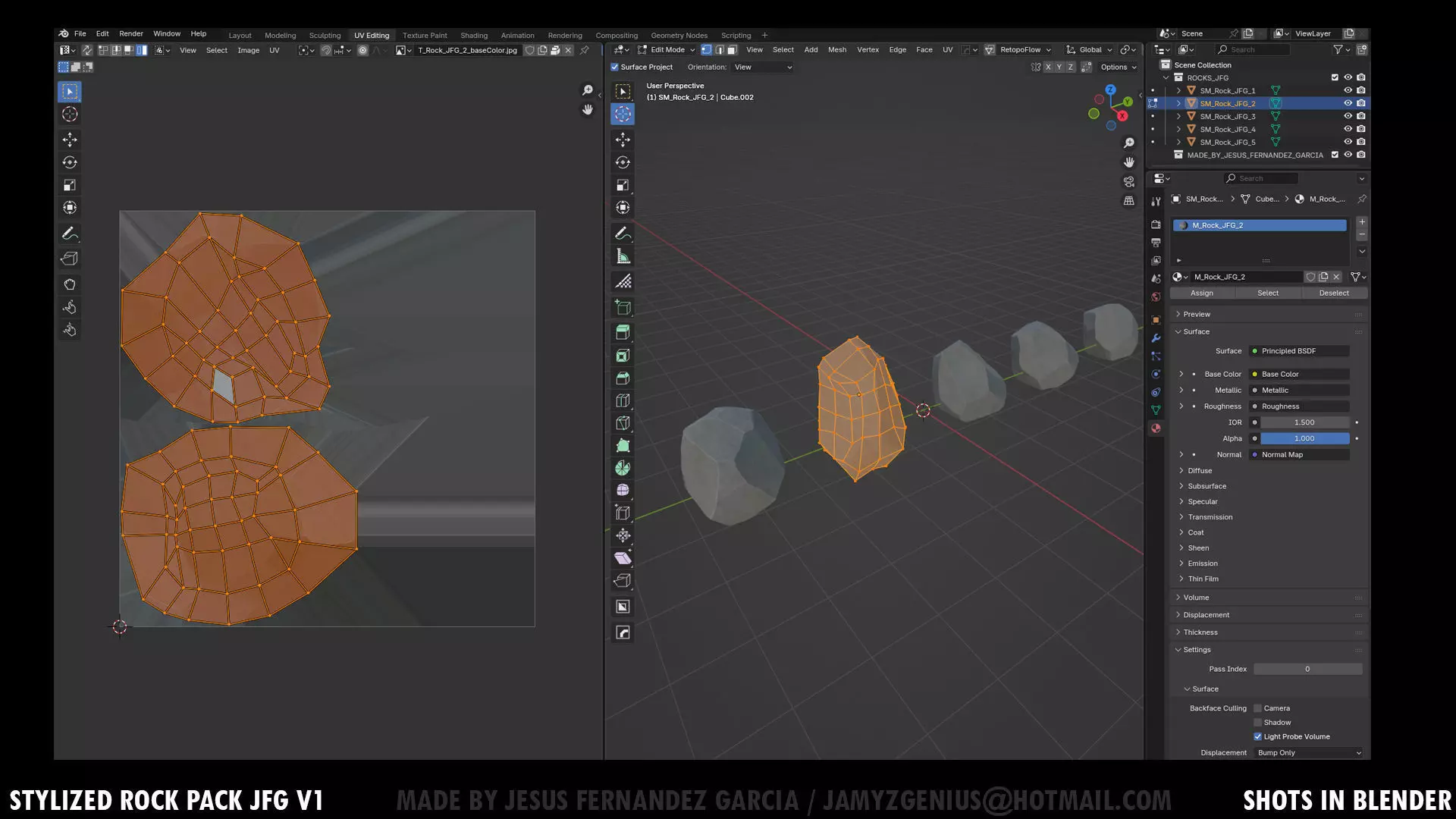Open the Modifiers properties tab

pyautogui.click(x=1156, y=338)
